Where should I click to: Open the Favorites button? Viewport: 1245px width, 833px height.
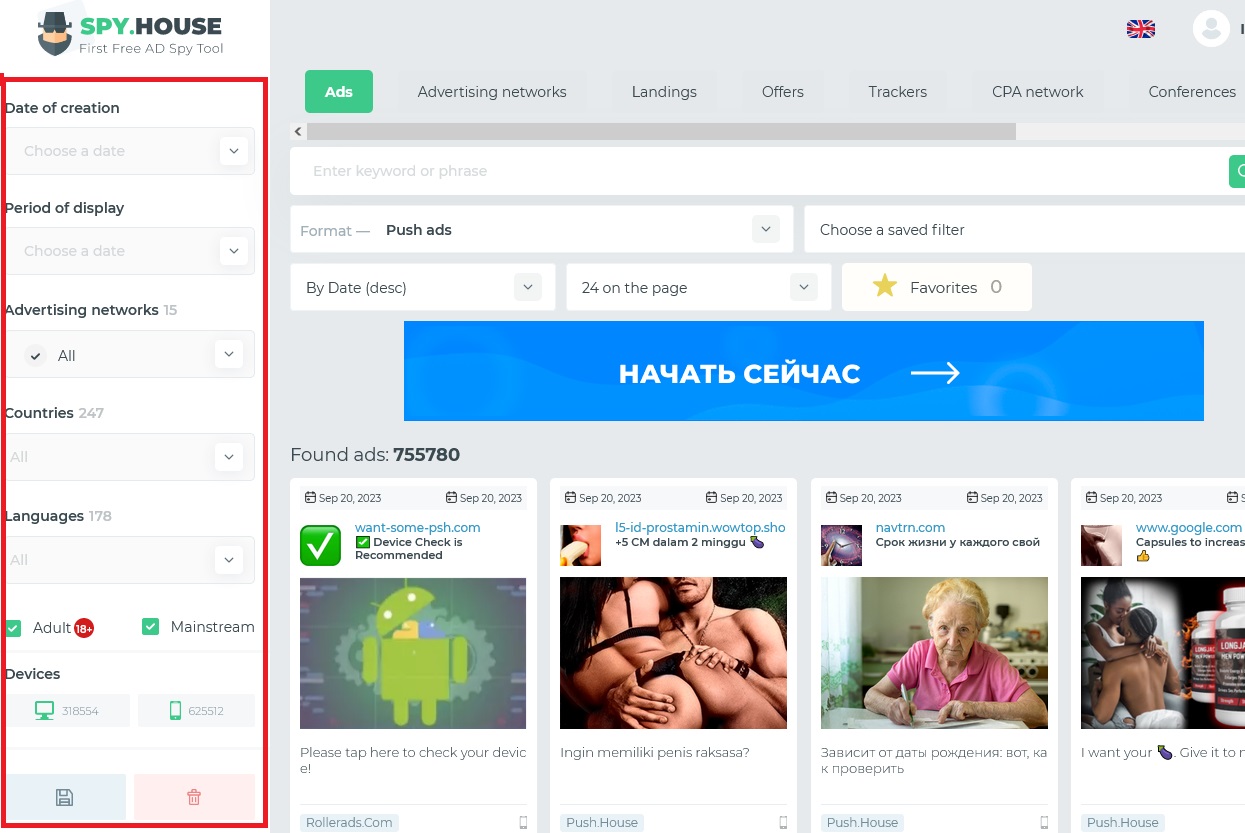(x=937, y=287)
